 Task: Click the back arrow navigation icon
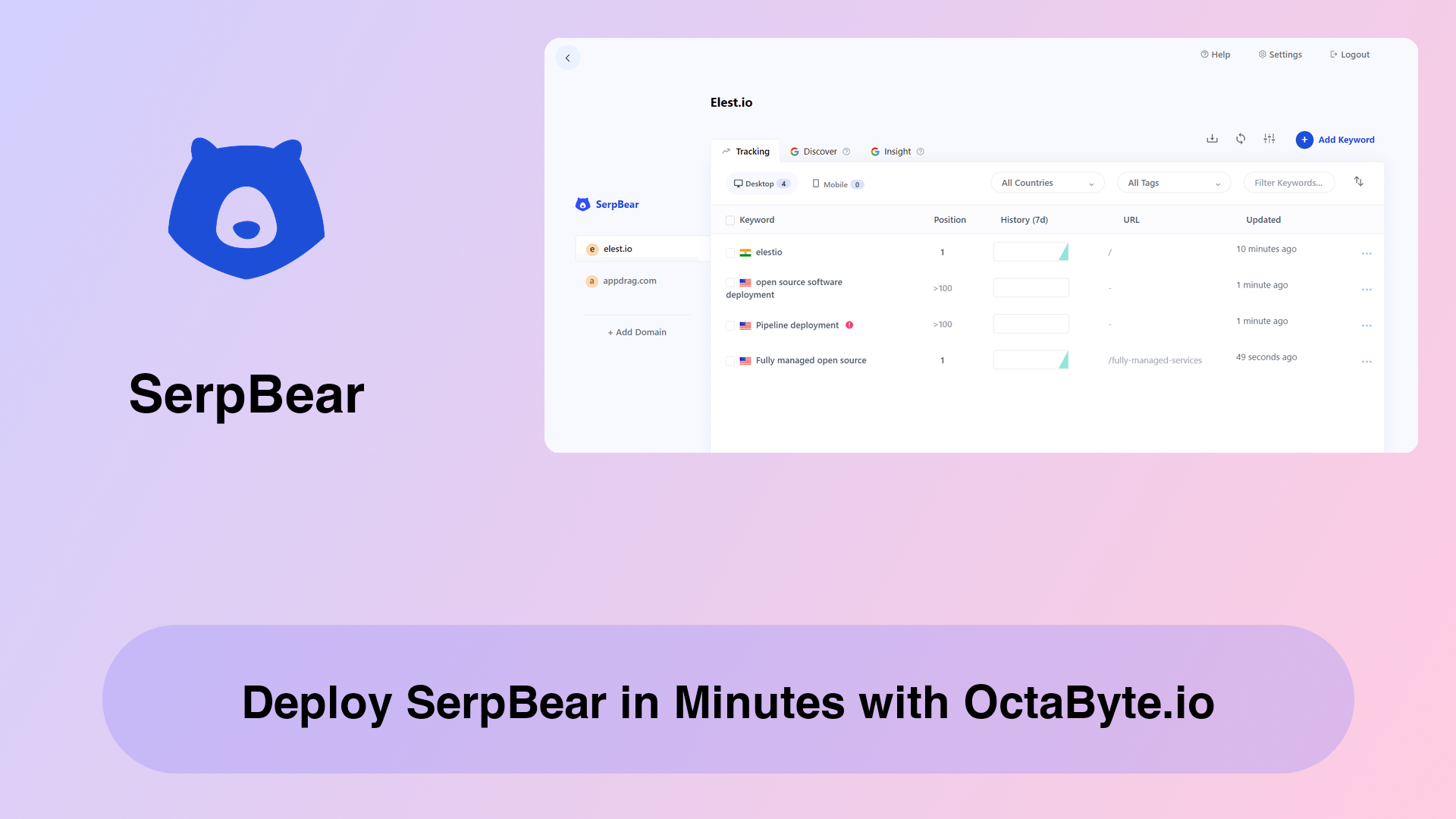coord(567,58)
